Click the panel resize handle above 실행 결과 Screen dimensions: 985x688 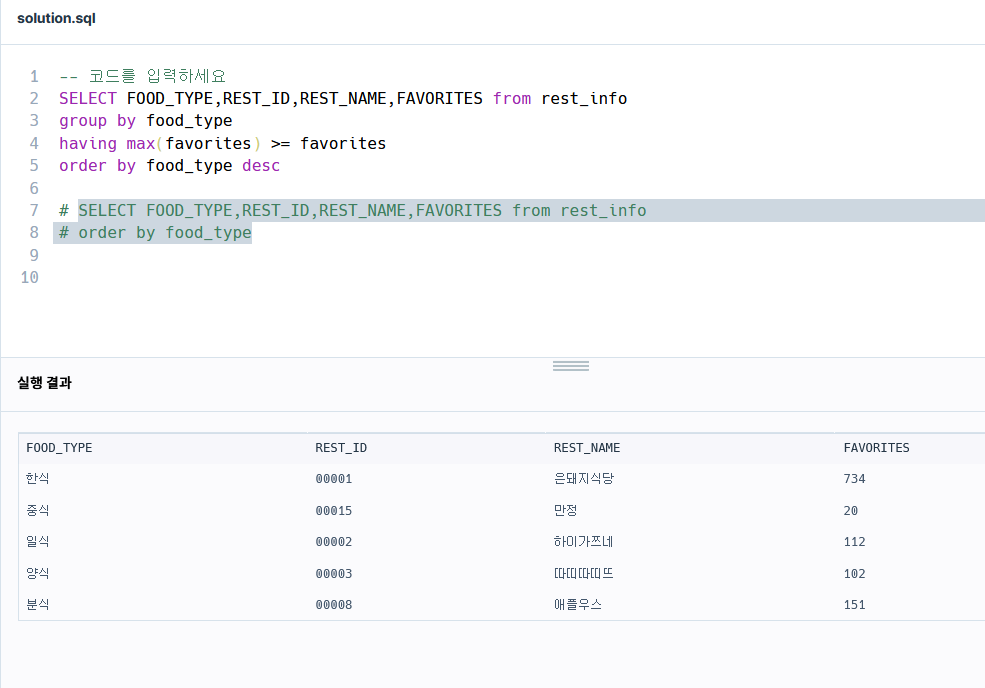click(x=570, y=366)
